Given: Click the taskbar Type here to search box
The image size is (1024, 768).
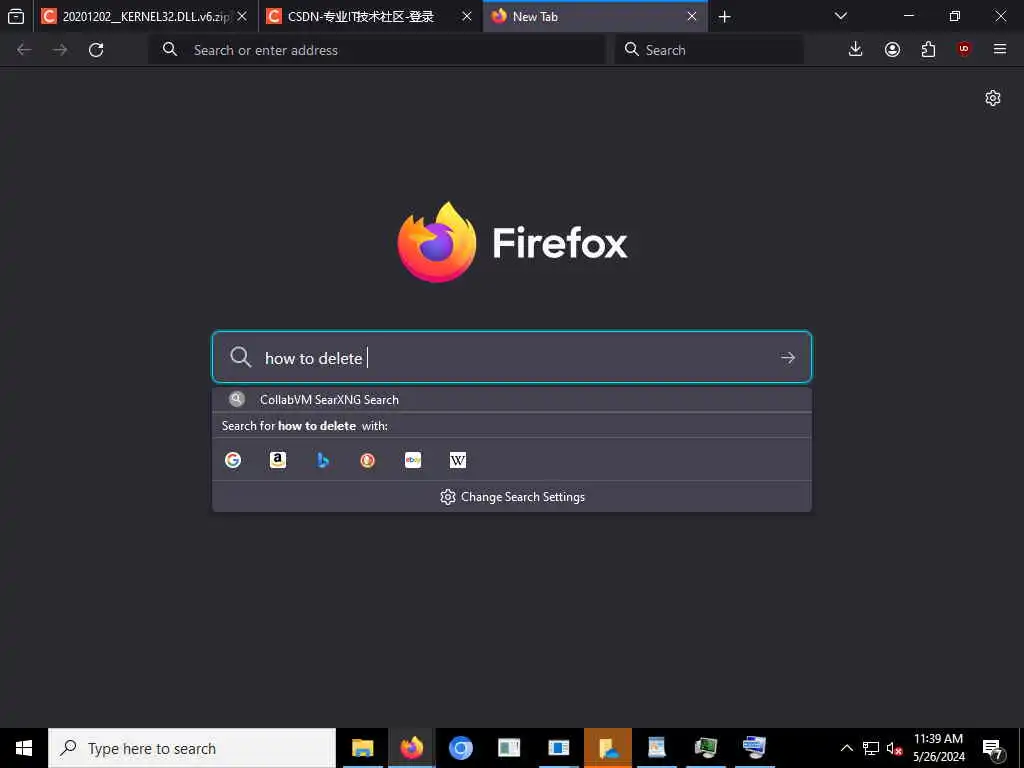Looking at the screenshot, I should coord(192,748).
